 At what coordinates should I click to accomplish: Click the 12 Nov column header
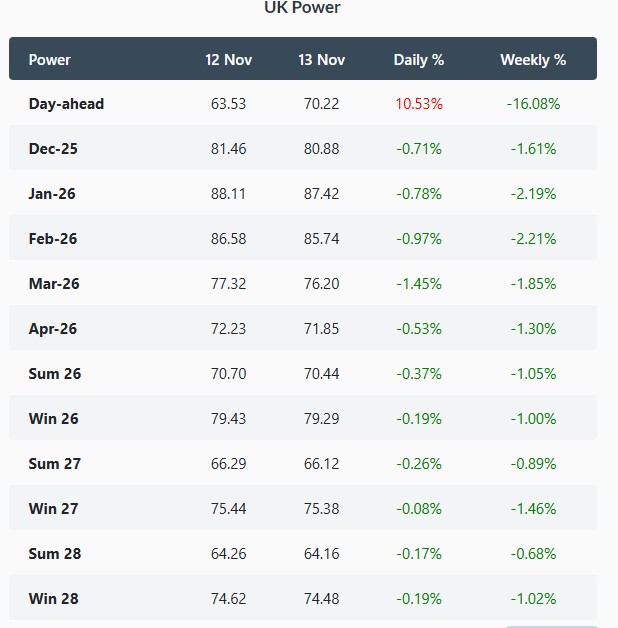pos(228,59)
